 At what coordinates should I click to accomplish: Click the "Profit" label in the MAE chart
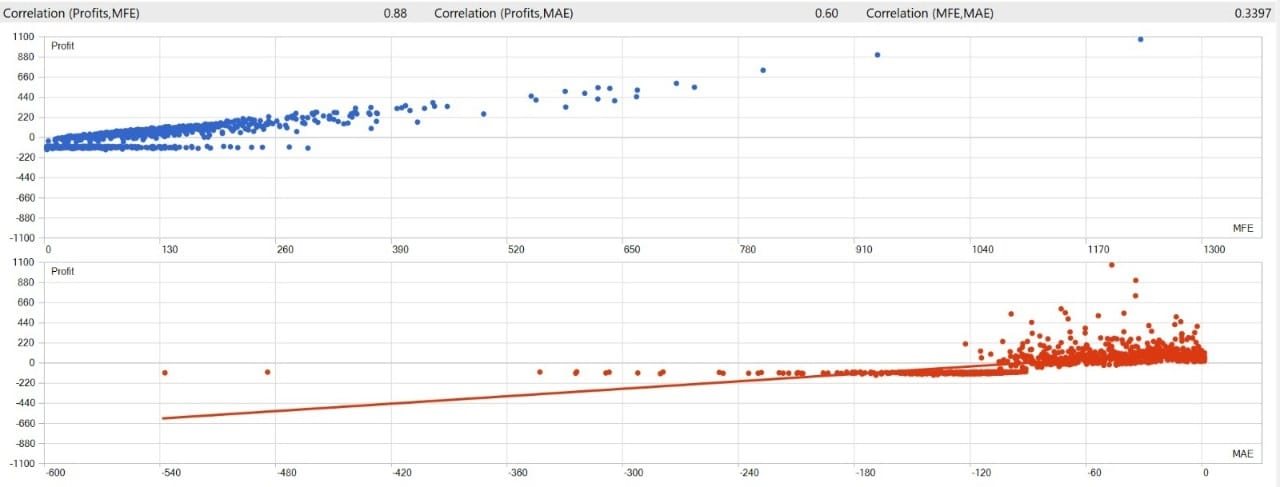click(63, 272)
